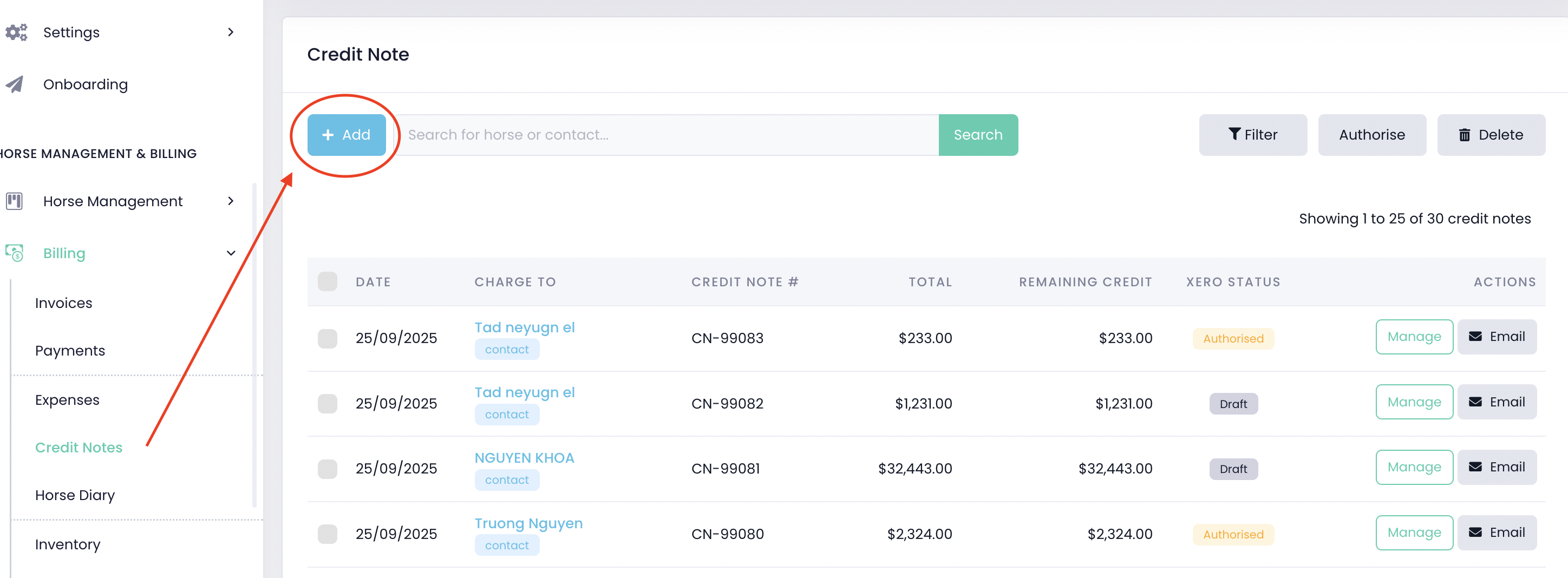Click the Authorise button
1568x578 pixels.
click(x=1372, y=134)
